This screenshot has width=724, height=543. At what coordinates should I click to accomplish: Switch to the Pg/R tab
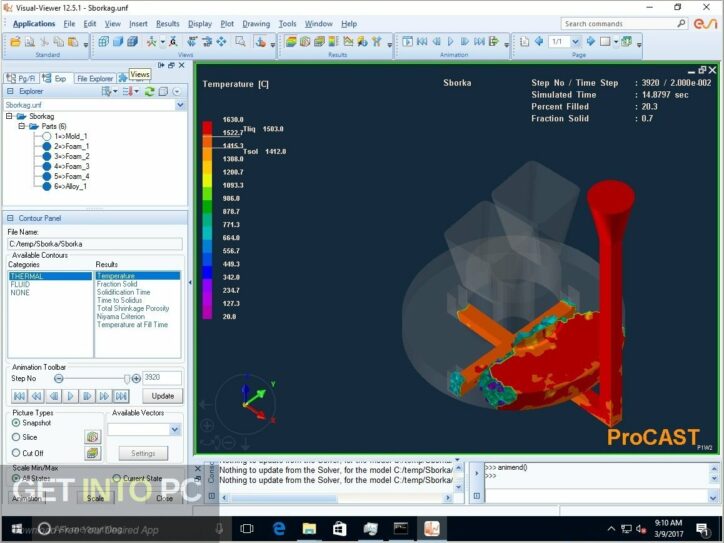[21, 78]
